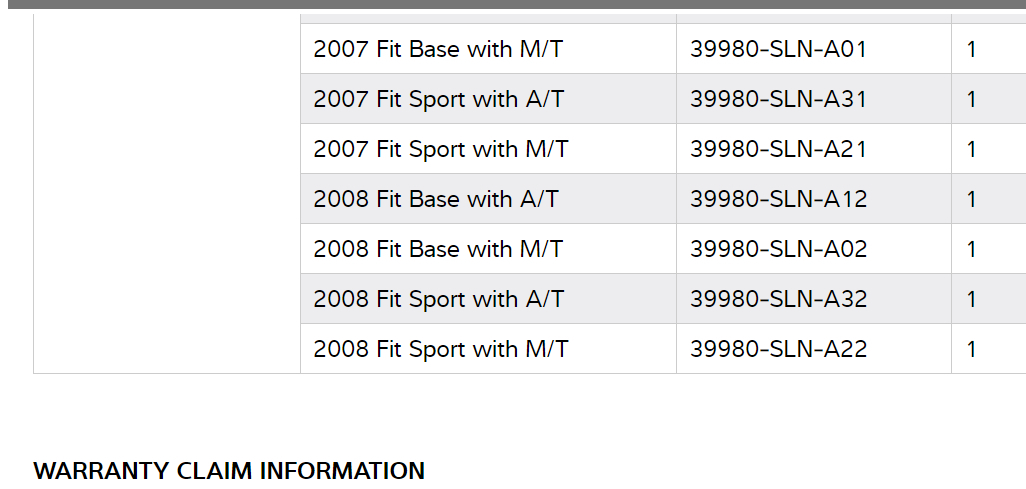The width and height of the screenshot is (1026, 489).
Task: Click quantity in the 39980-SLN-A22 row
Action: click(x=972, y=349)
